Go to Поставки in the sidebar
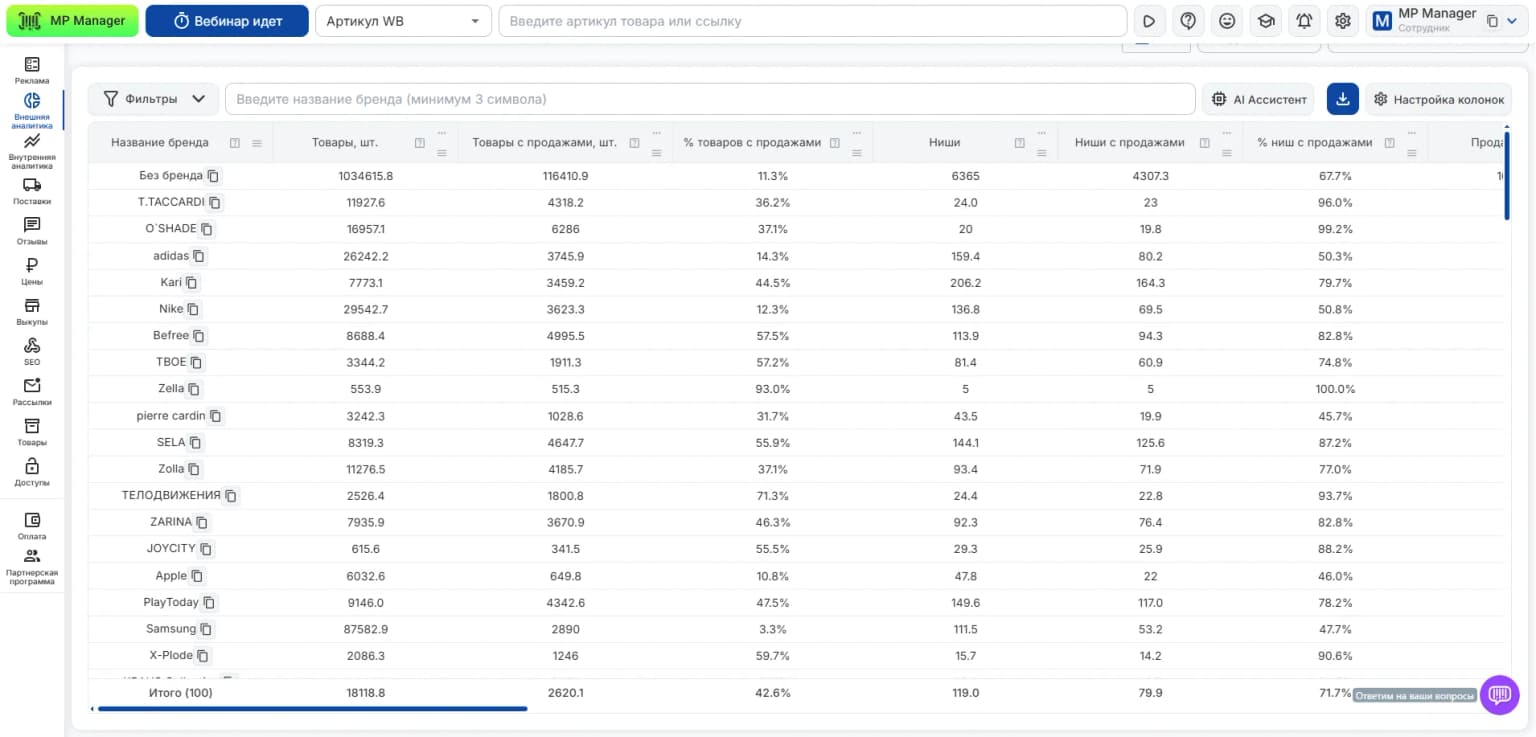Screen dimensions: 1536x737 click(32, 191)
